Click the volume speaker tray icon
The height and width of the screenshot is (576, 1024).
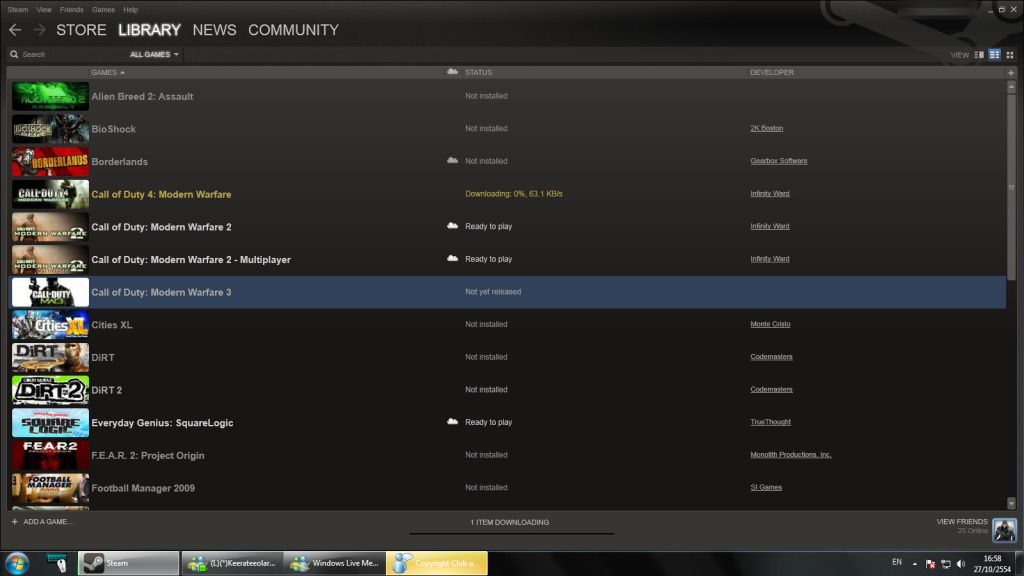[x=961, y=564]
